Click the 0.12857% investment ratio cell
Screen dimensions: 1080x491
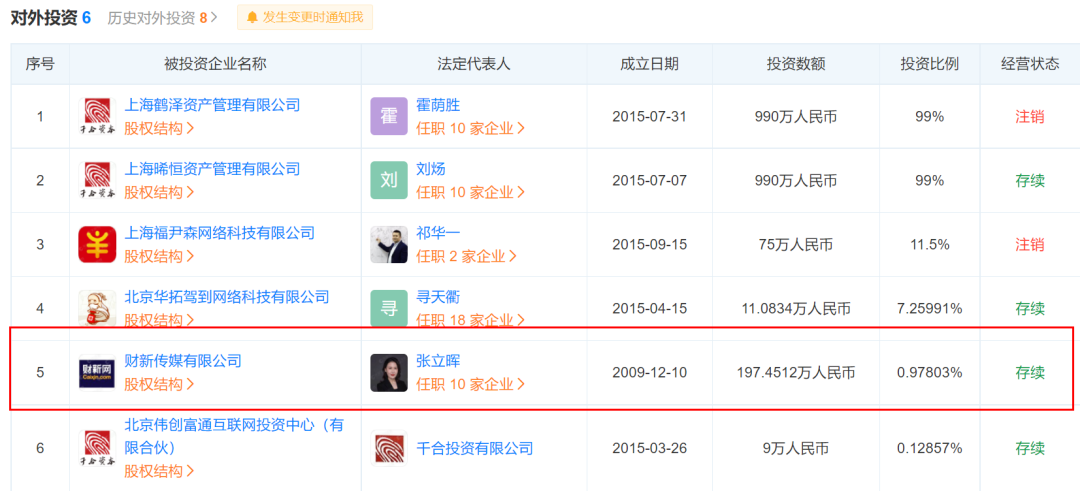929,448
